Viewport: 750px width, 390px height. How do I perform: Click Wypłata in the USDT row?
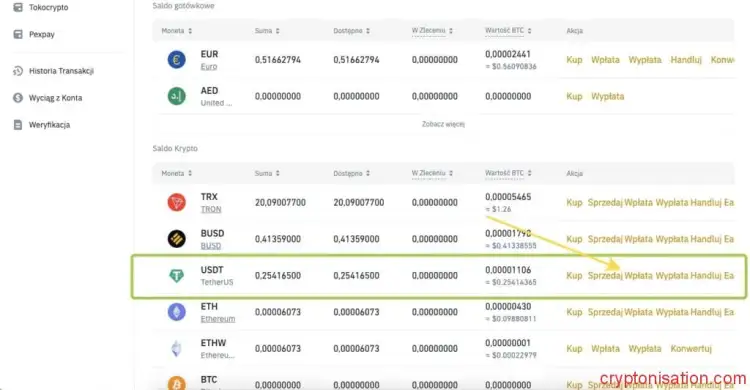tap(672, 276)
